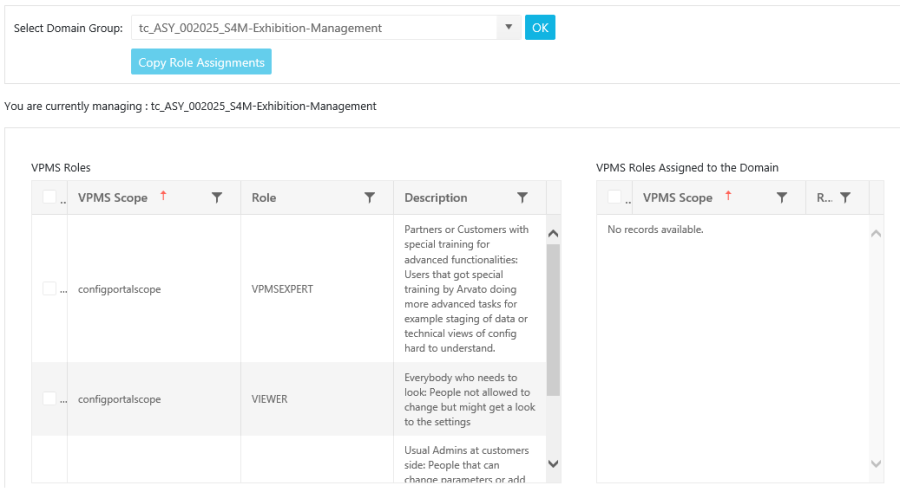Tick the VIEWER role row checkbox
This screenshot has width=900, height=492.
(50, 399)
